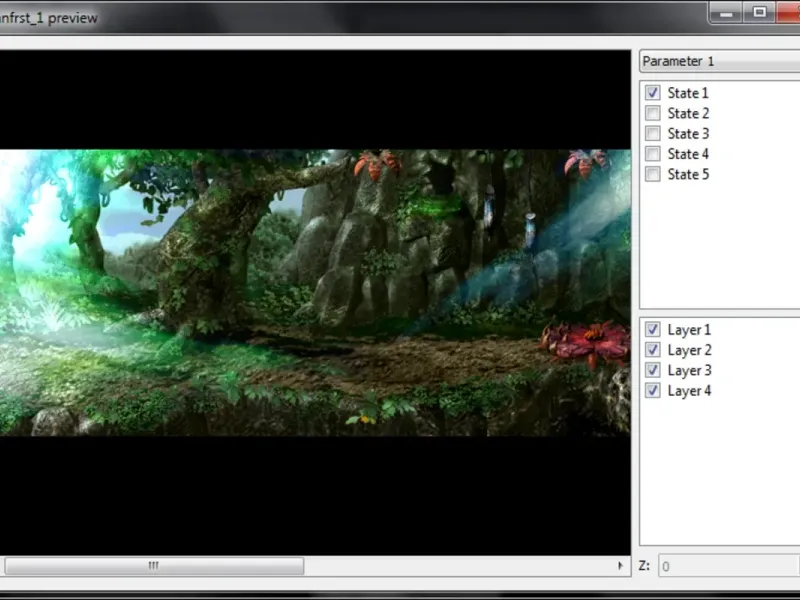
Task: Disable the Layer 2 checkbox
Action: pyautogui.click(x=652, y=350)
